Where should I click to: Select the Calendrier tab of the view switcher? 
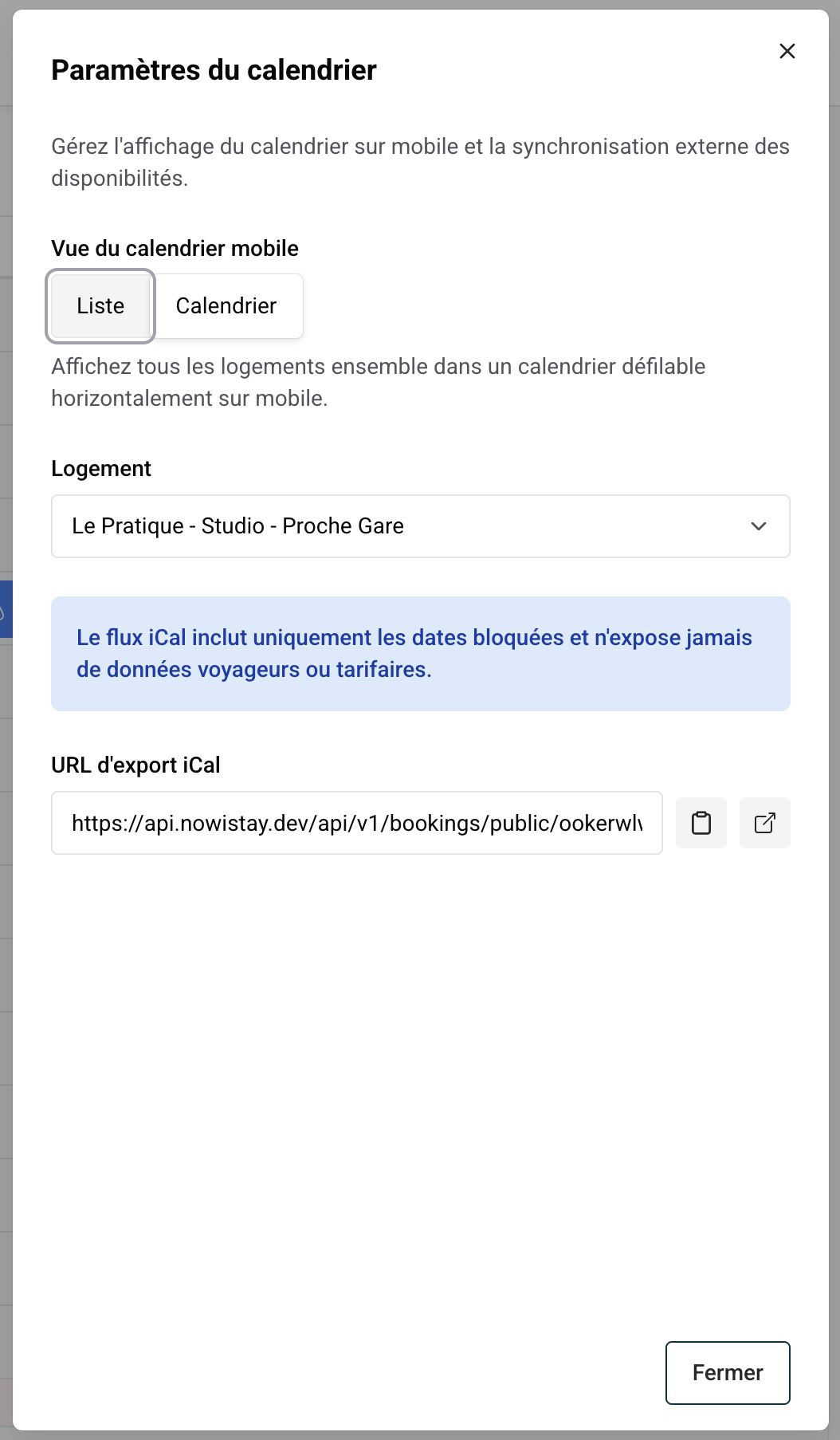pyautogui.click(x=226, y=305)
